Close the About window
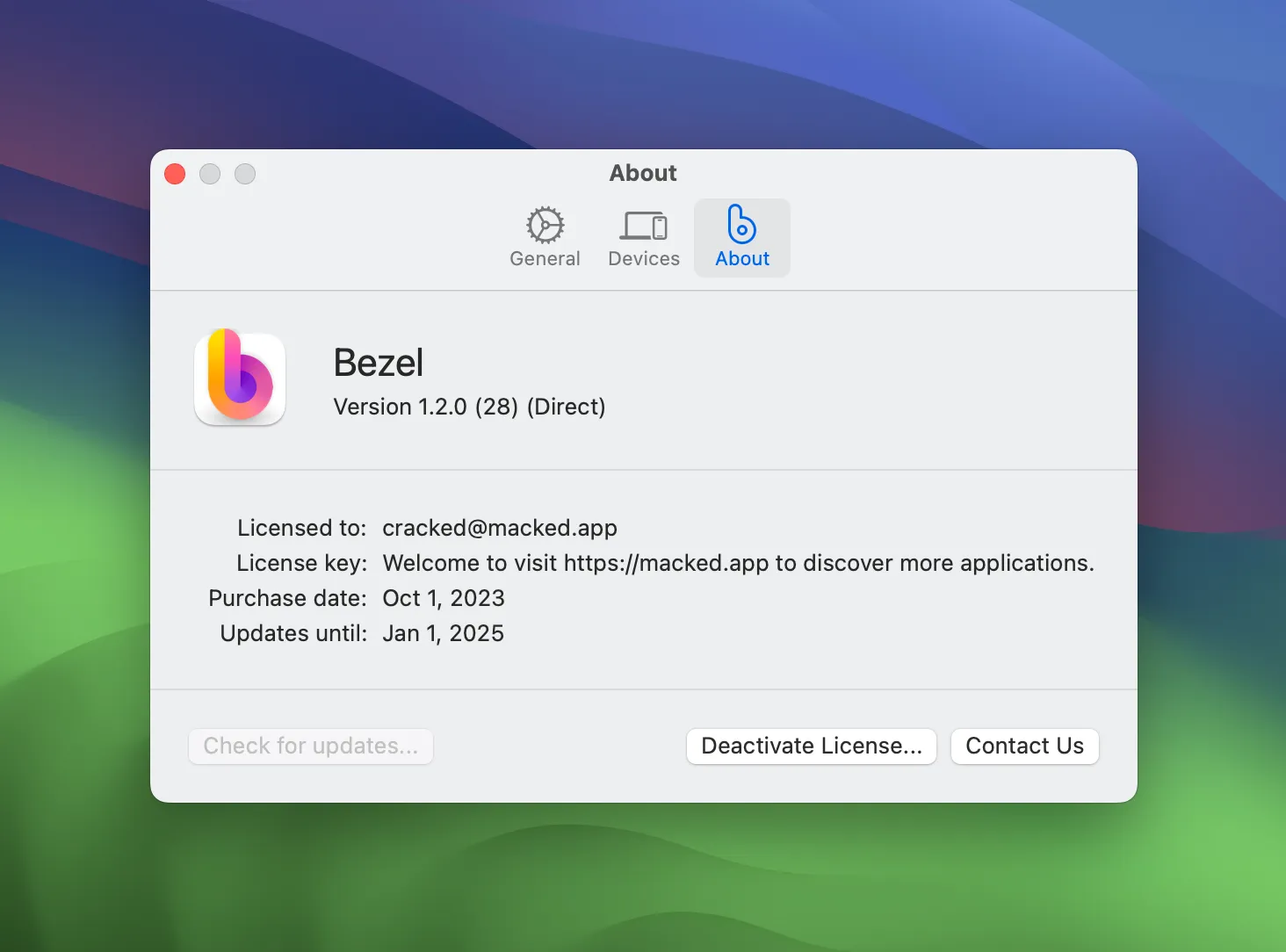 pos(175,174)
